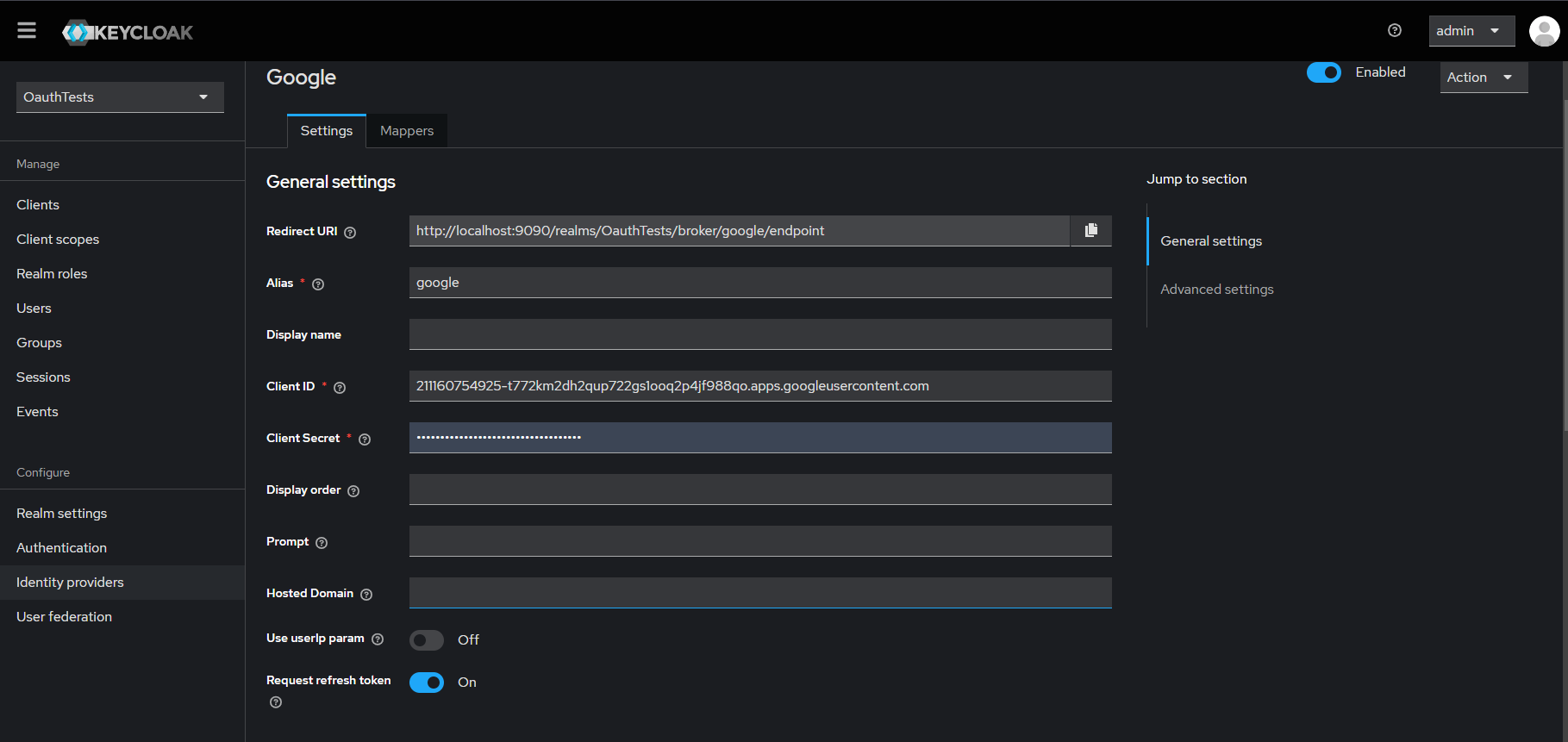Click the Keycloak logo

point(128,33)
